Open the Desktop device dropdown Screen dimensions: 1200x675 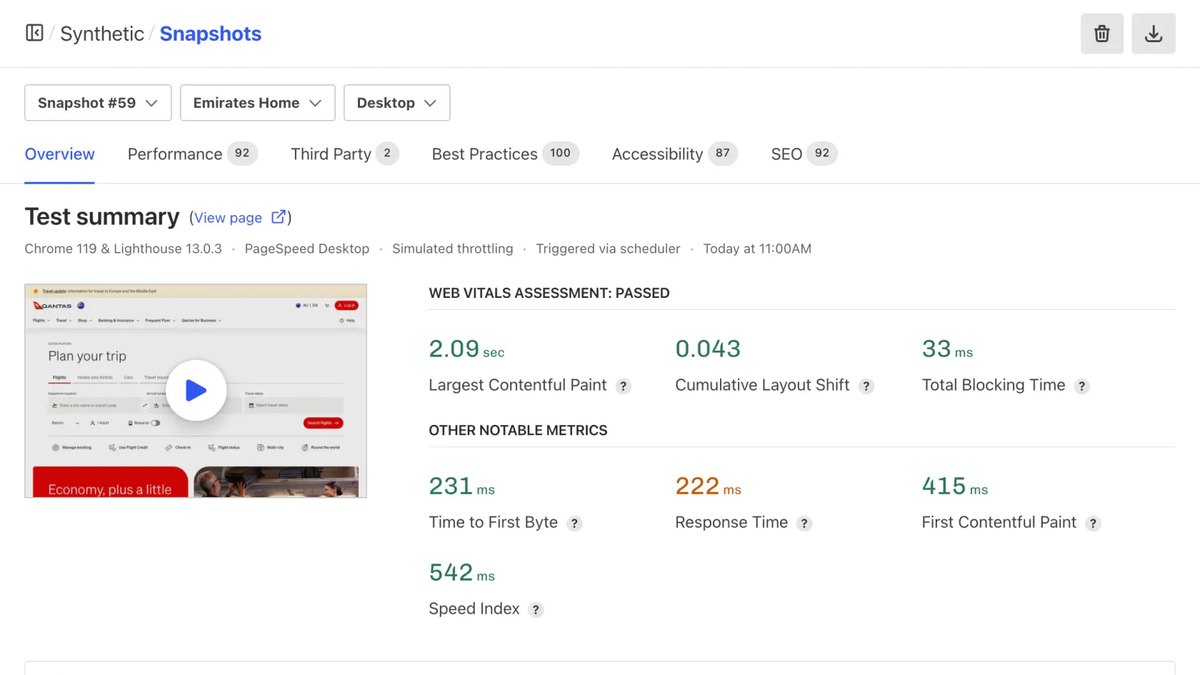coord(397,103)
